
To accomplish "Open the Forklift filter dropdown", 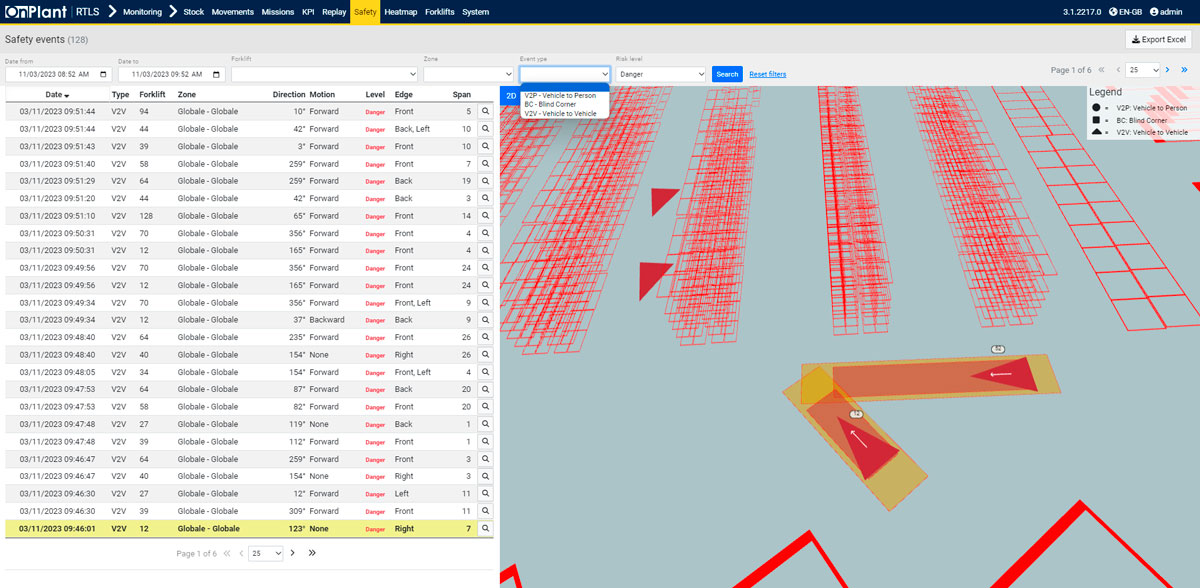I will point(324,74).
